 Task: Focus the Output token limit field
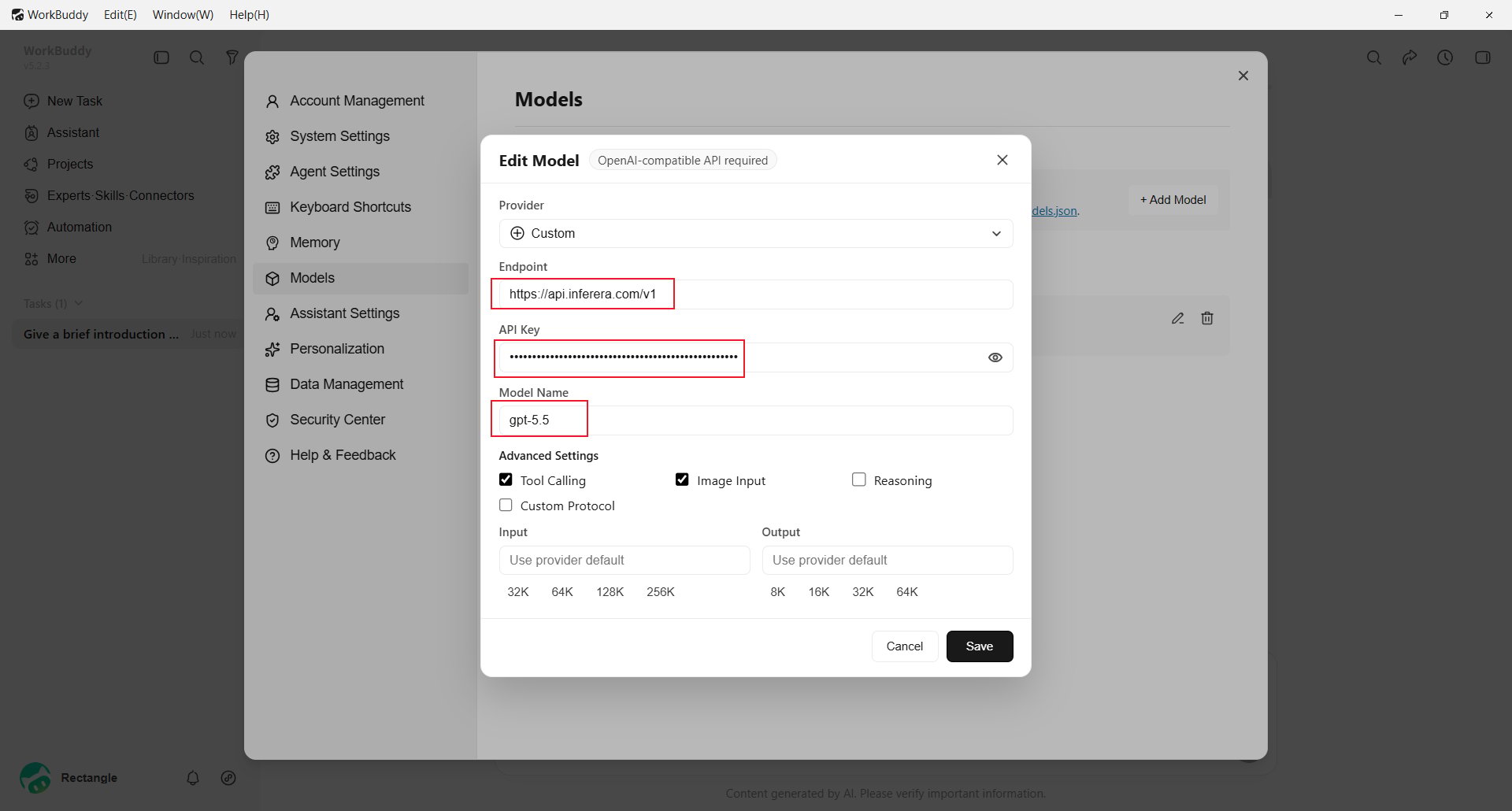[x=888, y=561]
